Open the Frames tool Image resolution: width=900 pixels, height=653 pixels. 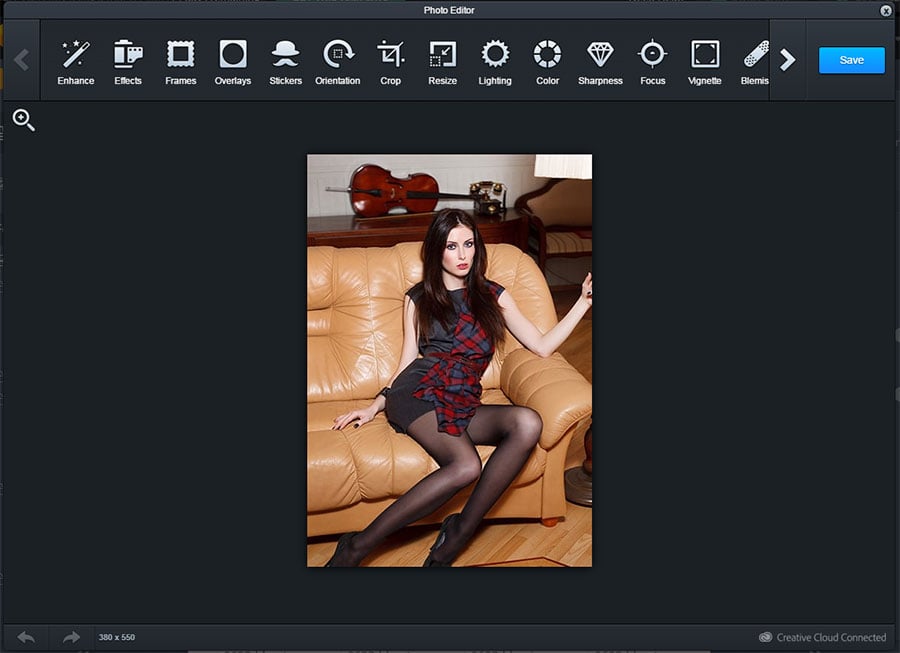(181, 61)
